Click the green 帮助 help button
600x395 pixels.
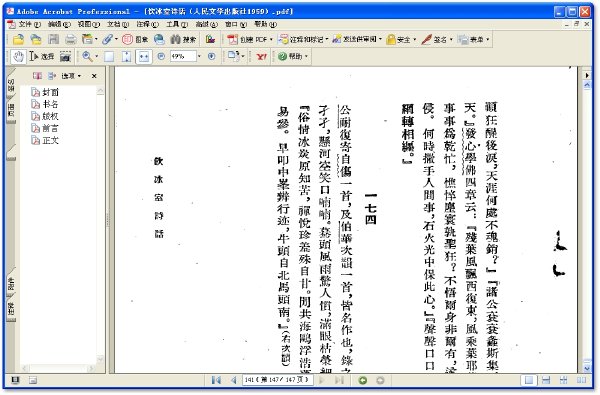293,56
